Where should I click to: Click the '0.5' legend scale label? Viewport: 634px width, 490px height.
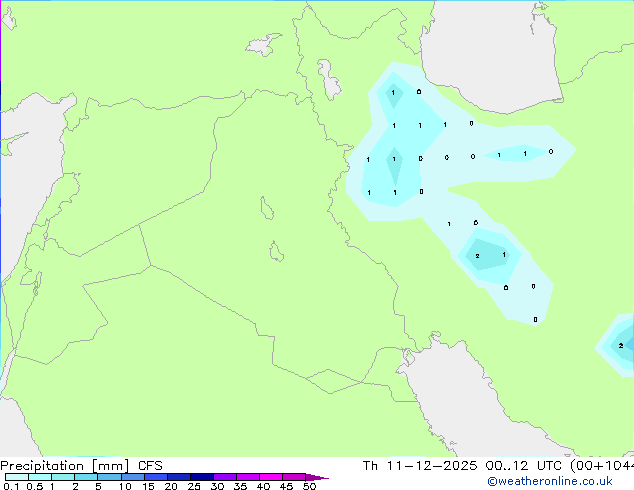35,486
